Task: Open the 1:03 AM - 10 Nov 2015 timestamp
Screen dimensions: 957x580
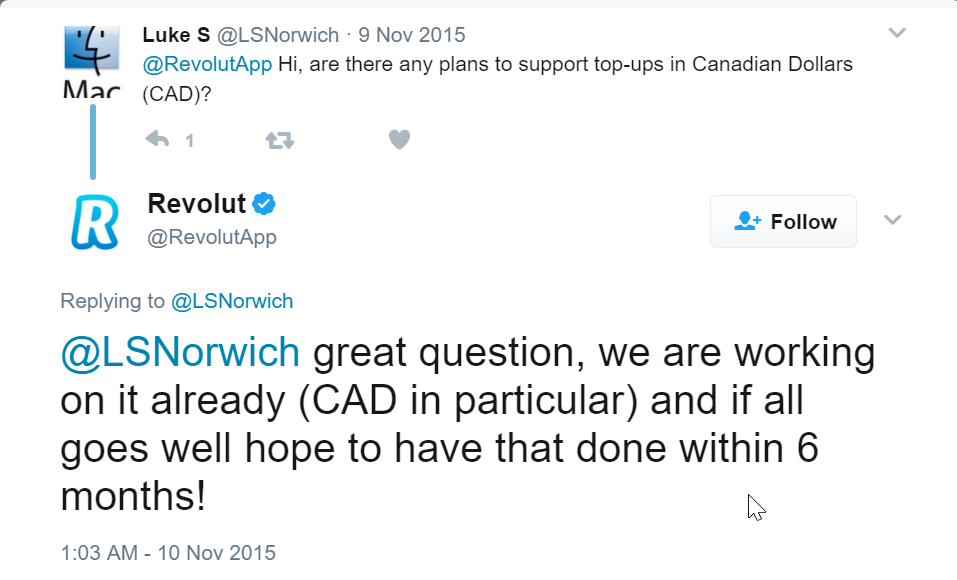Action: (x=168, y=553)
